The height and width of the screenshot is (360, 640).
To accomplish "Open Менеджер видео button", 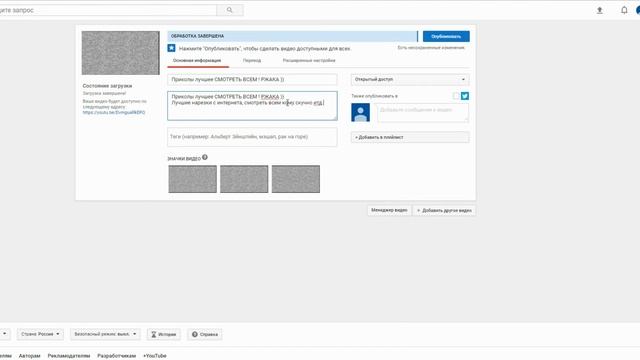I will (389, 210).
